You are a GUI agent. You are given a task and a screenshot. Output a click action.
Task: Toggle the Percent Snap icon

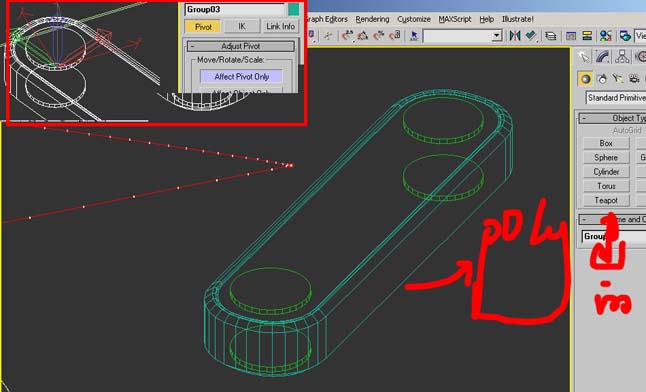[379, 36]
